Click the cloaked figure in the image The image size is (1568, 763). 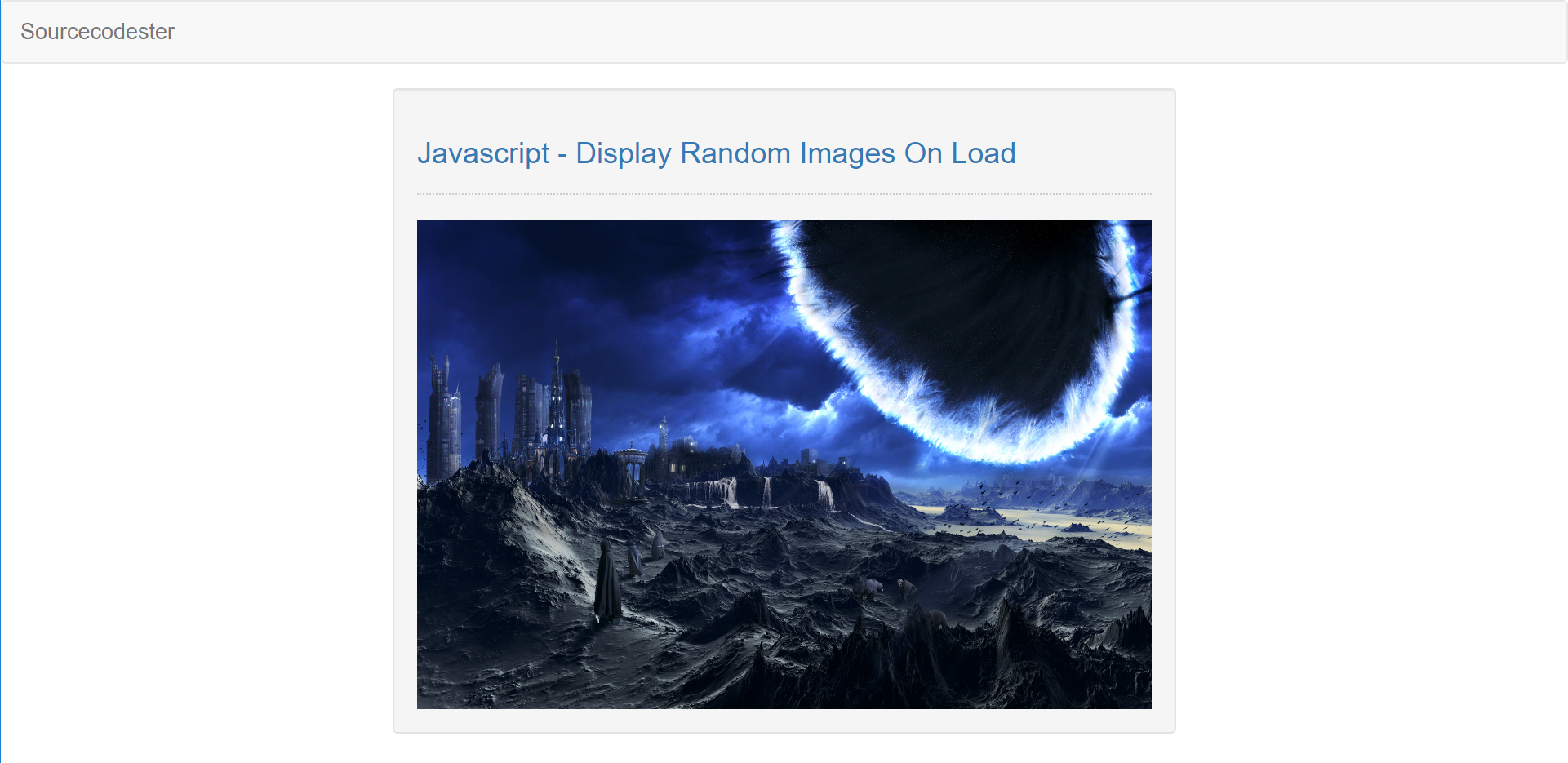(606, 583)
